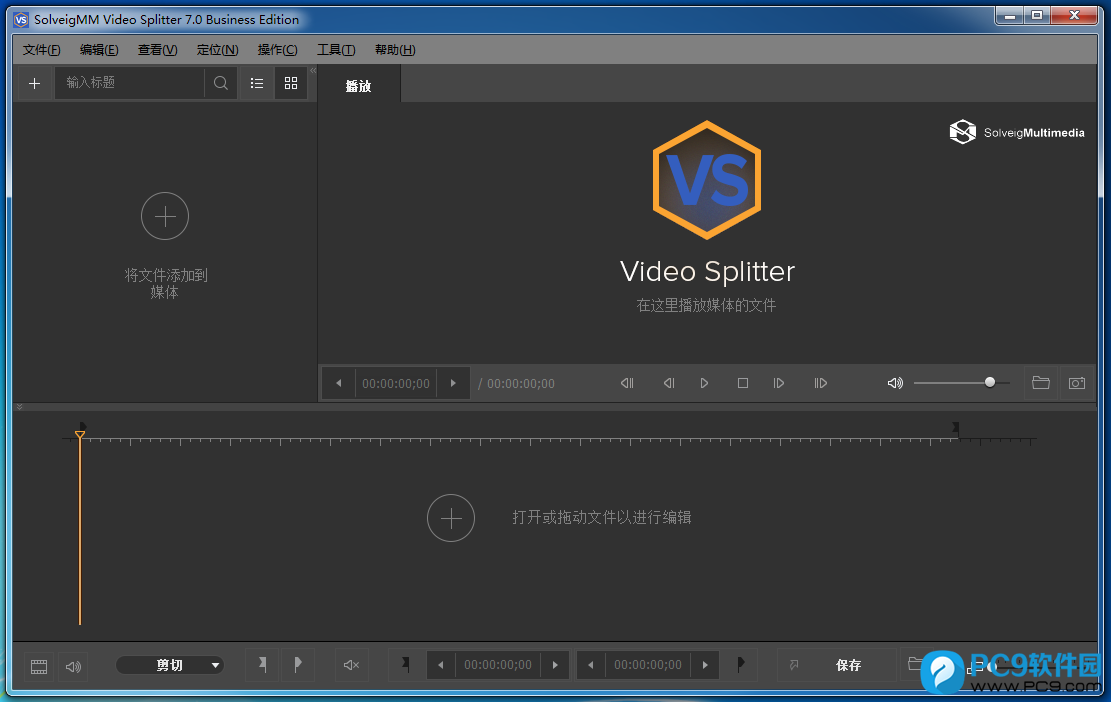Increase fragment end time with right arrow

[705, 665]
